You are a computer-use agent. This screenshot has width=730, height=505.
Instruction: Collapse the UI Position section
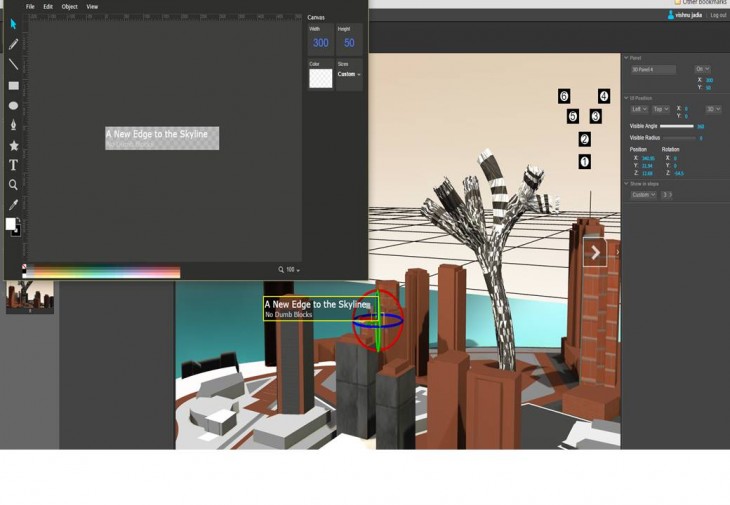[626, 98]
